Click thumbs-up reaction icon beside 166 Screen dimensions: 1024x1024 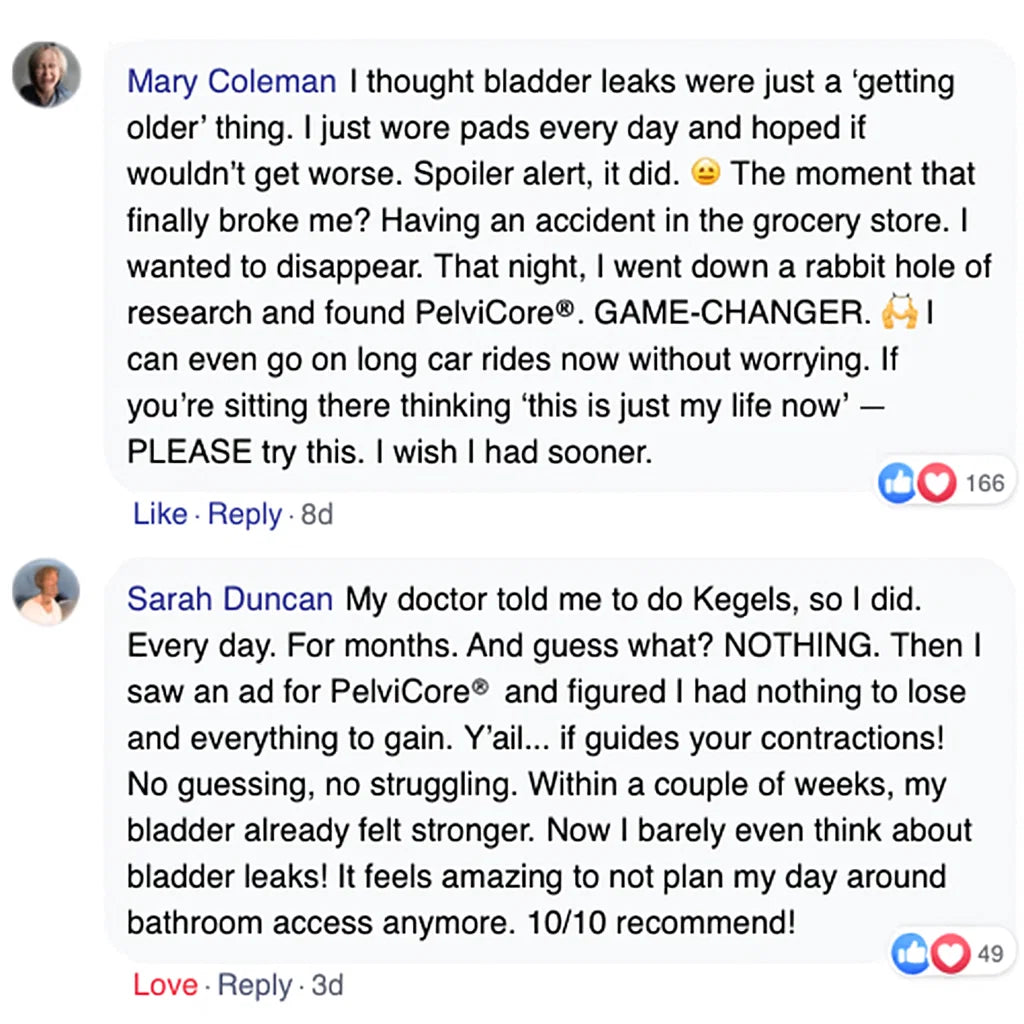894,484
